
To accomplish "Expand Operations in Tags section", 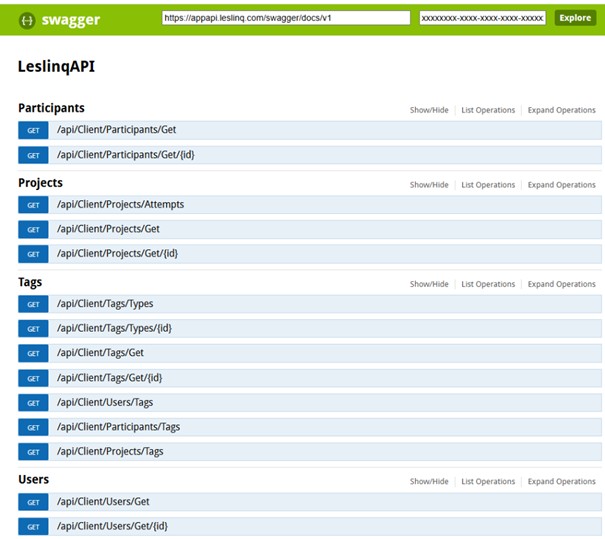I will click(x=561, y=284).
